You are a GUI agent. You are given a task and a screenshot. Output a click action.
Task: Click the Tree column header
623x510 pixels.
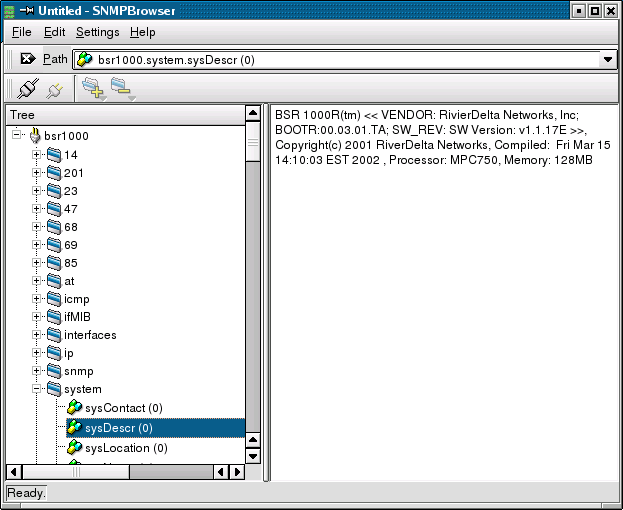(126, 115)
